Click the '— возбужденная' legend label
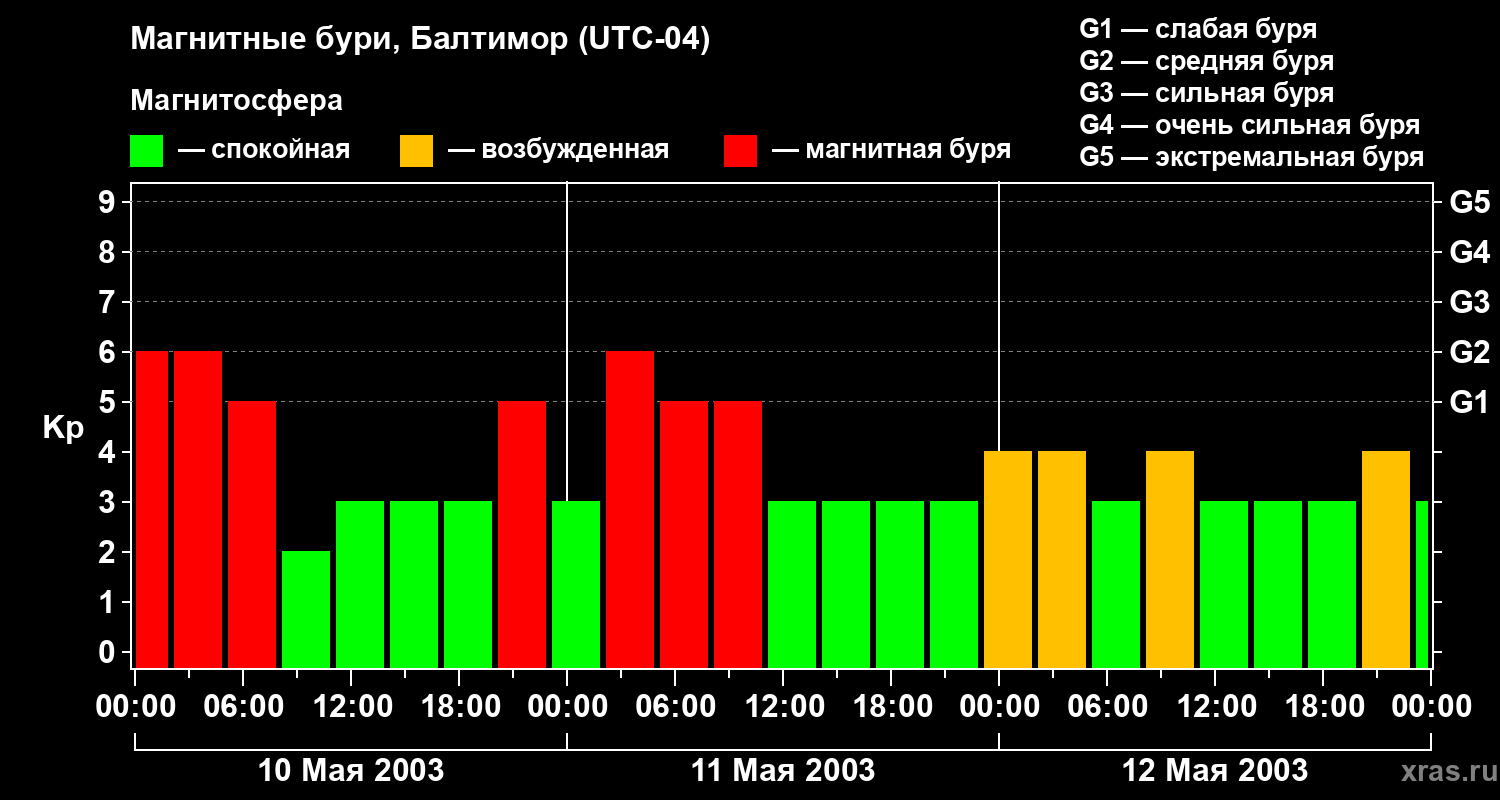Viewport: 1500px width, 800px height. point(558,150)
